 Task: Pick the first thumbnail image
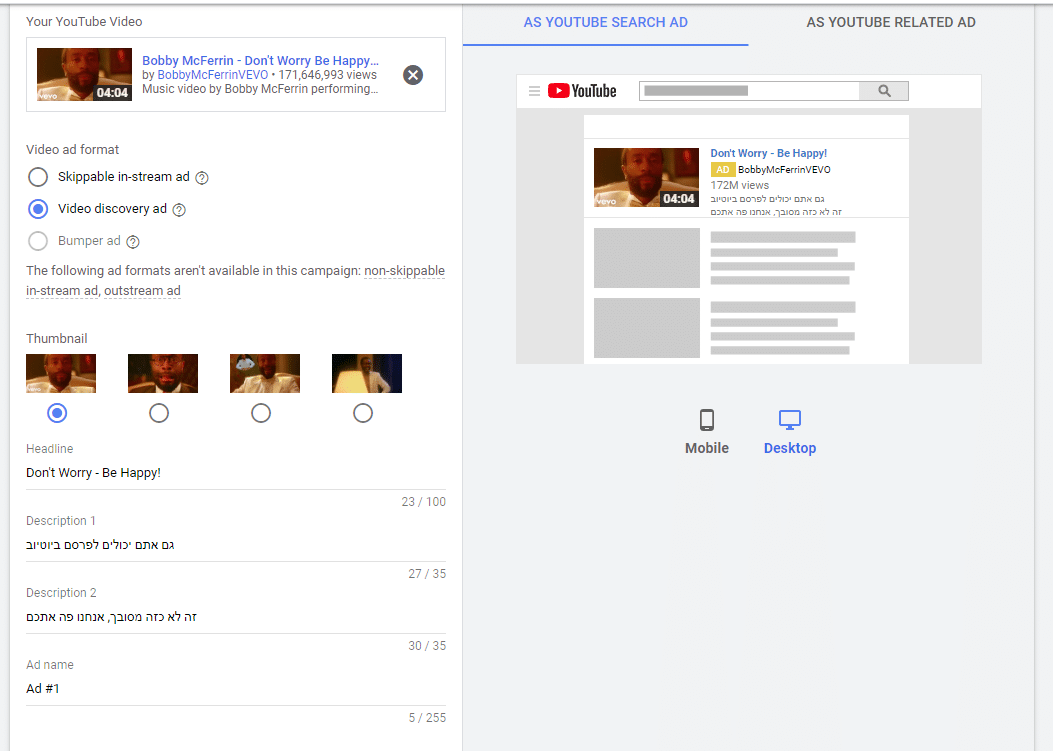click(x=61, y=373)
